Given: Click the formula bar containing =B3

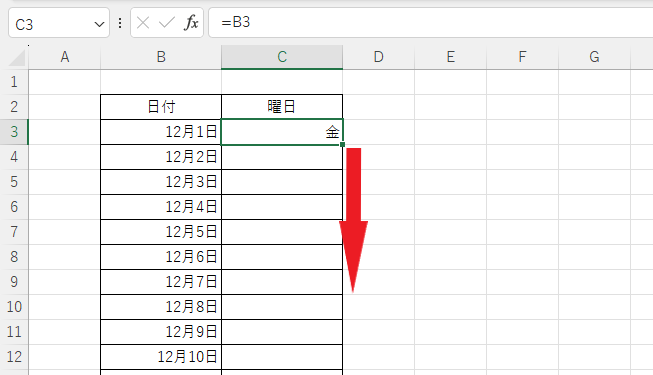Looking at the screenshot, I should click(431, 22).
